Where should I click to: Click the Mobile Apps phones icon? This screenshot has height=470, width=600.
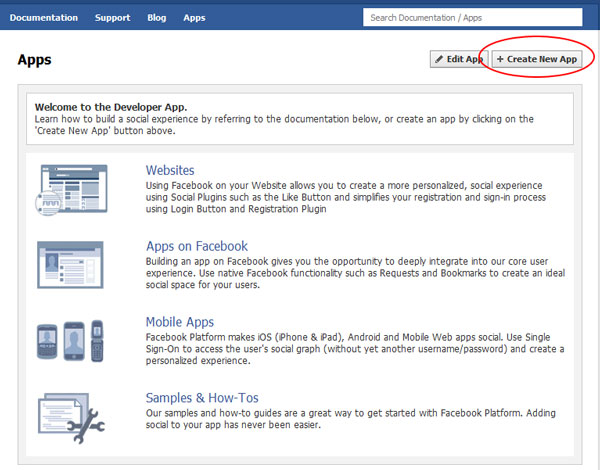pyautogui.click(x=72, y=340)
